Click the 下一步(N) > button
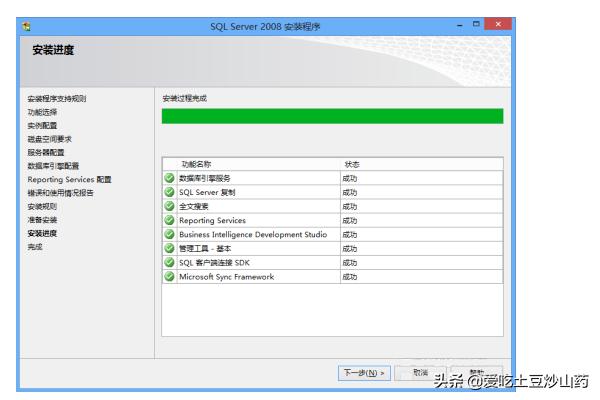The height and width of the screenshot is (400, 600). (x=364, y=372)
